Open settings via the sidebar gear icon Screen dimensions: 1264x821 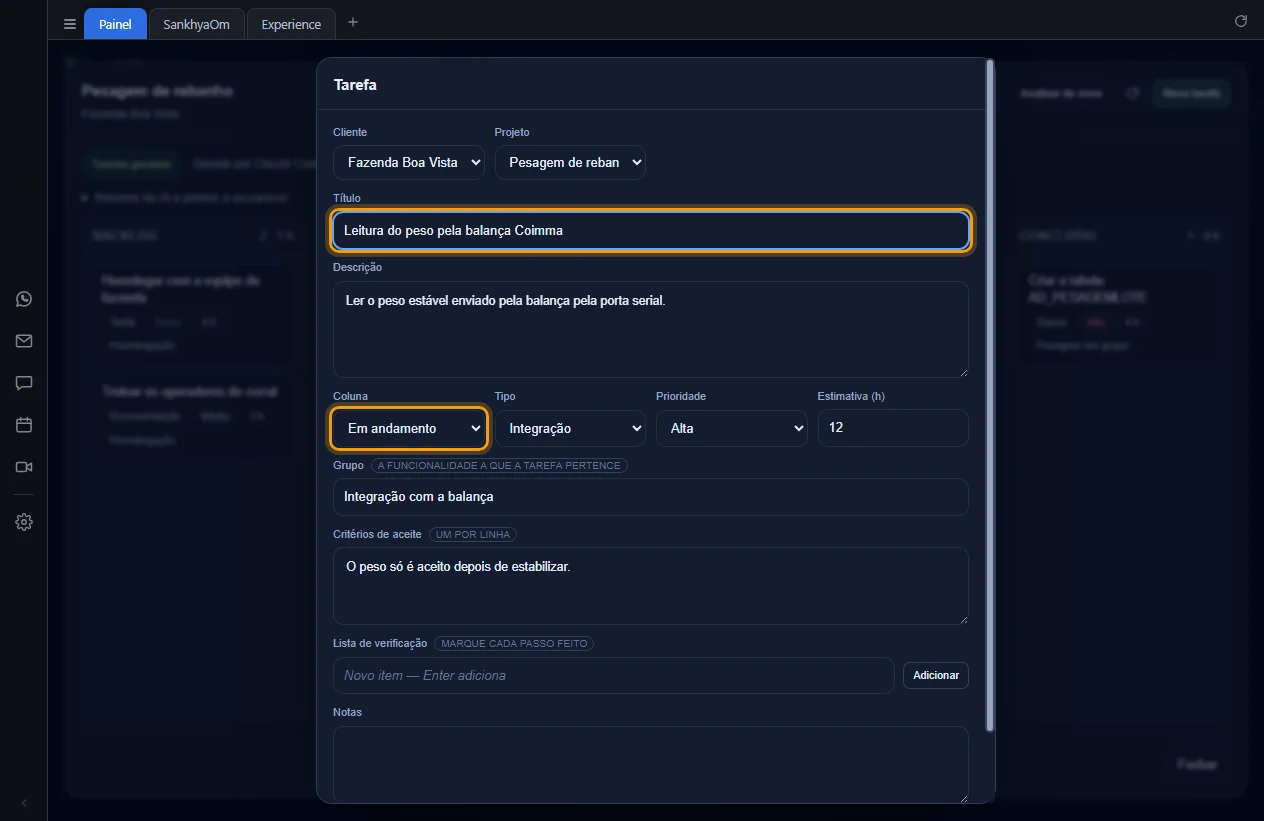pos(24,522)
